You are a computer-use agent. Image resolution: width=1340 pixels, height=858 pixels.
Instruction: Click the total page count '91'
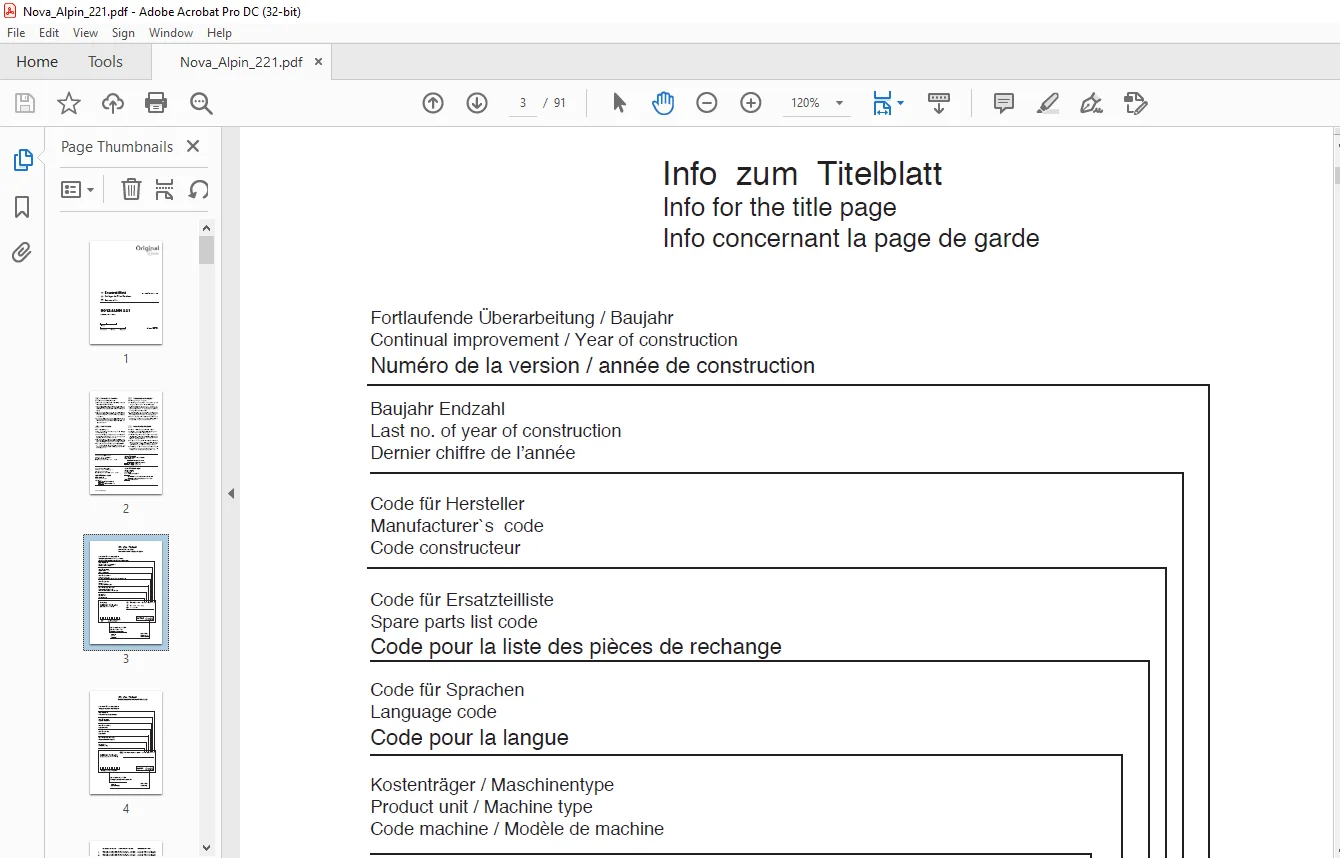pos(560,103)
